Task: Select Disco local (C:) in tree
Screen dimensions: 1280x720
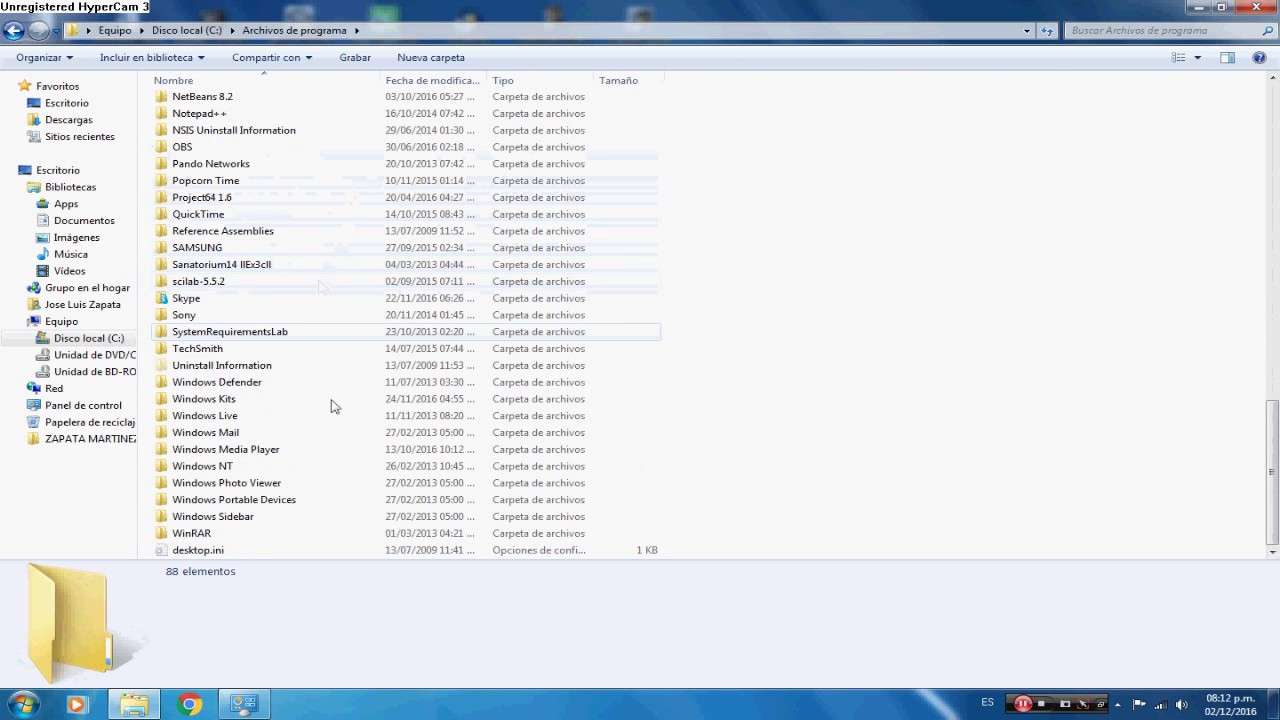Action: tap(89, 338)
